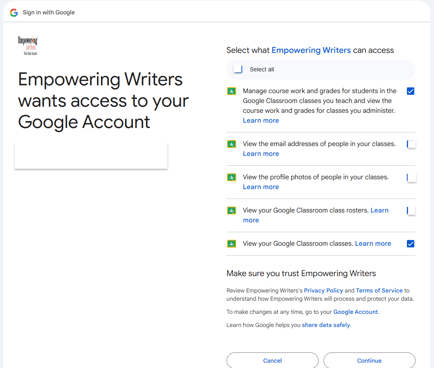Check the Select all checkbox
The width and height of the screenshot is (434, 368).
(x=238, y=69)
